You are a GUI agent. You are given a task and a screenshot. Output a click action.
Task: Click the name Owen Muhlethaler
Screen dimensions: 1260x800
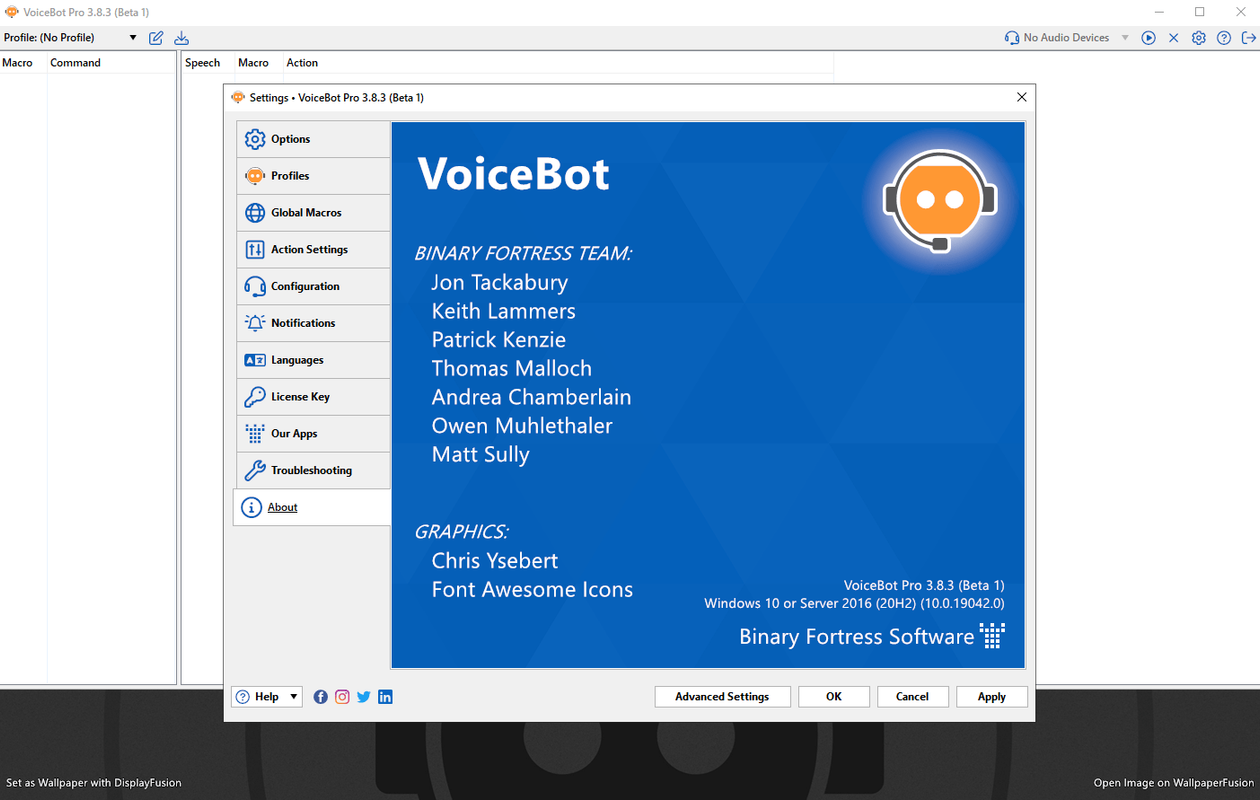pos(522,426)
